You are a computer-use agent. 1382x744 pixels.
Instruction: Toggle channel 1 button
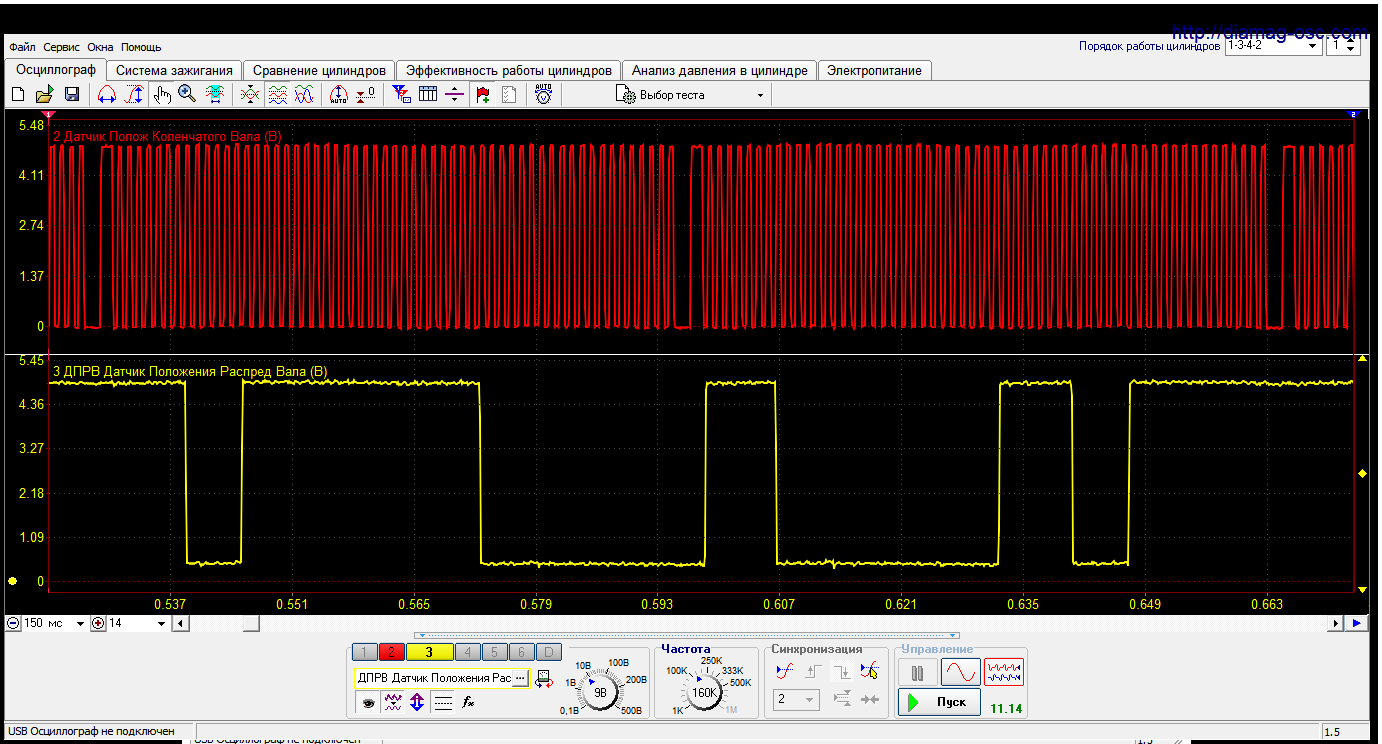(x=365, y=652)
